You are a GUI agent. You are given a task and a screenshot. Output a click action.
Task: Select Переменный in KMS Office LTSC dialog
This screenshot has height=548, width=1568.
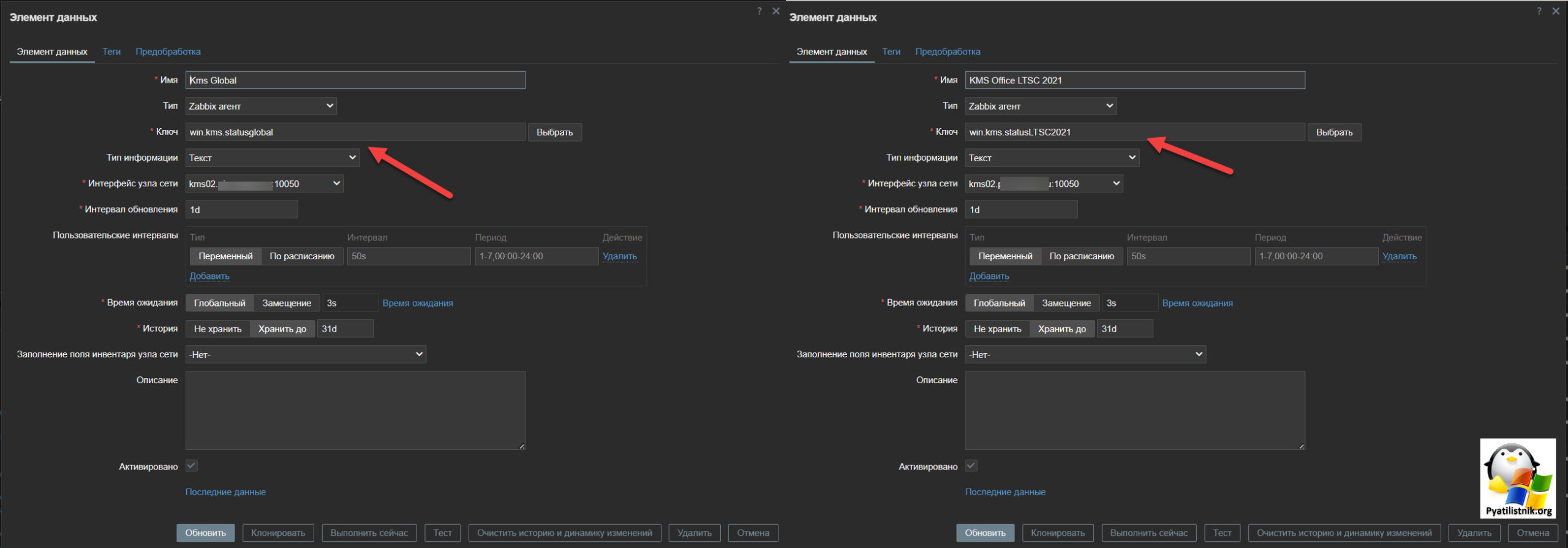[1005, 256]
